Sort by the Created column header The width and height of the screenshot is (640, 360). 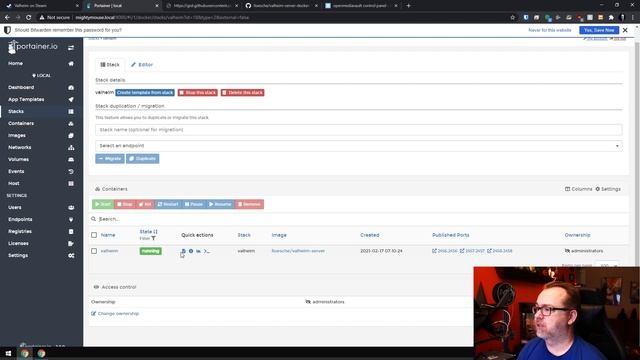point(370,235)
